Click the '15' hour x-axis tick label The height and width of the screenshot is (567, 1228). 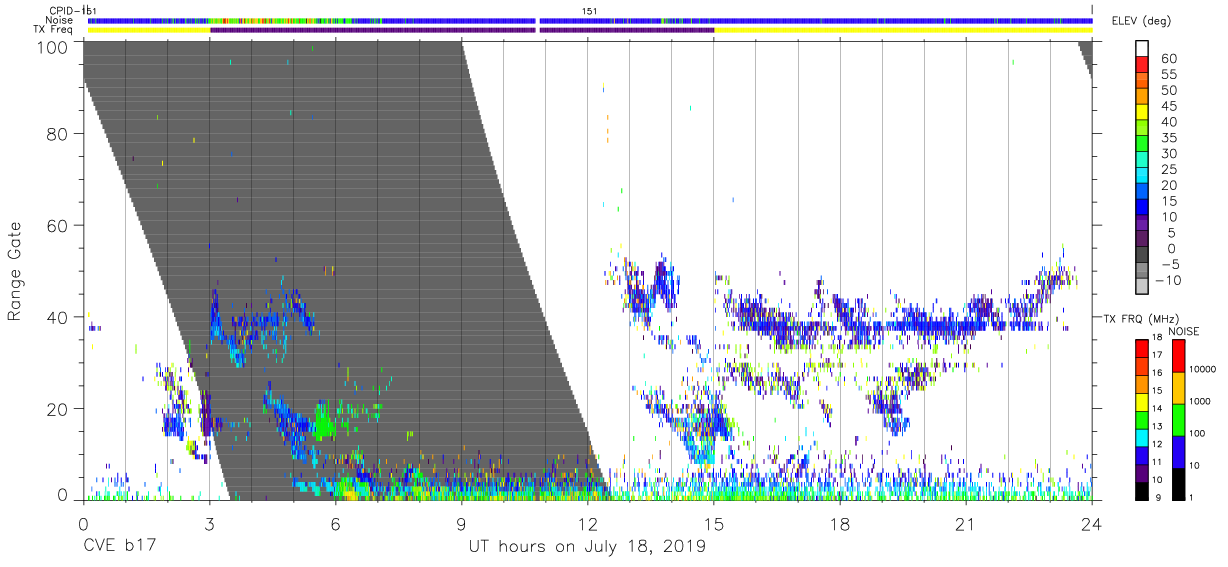tap(714, 525)
